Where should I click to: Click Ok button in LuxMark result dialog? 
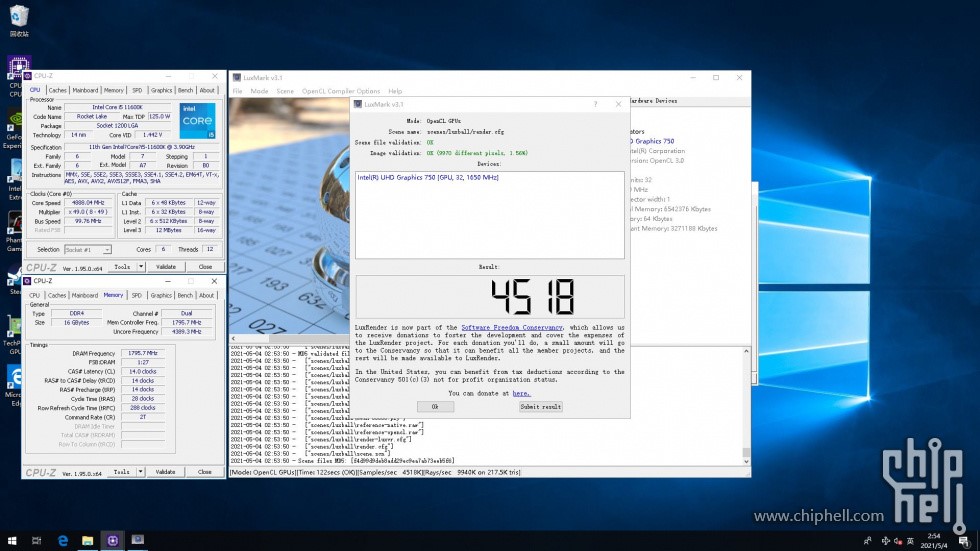pos(435,407)
